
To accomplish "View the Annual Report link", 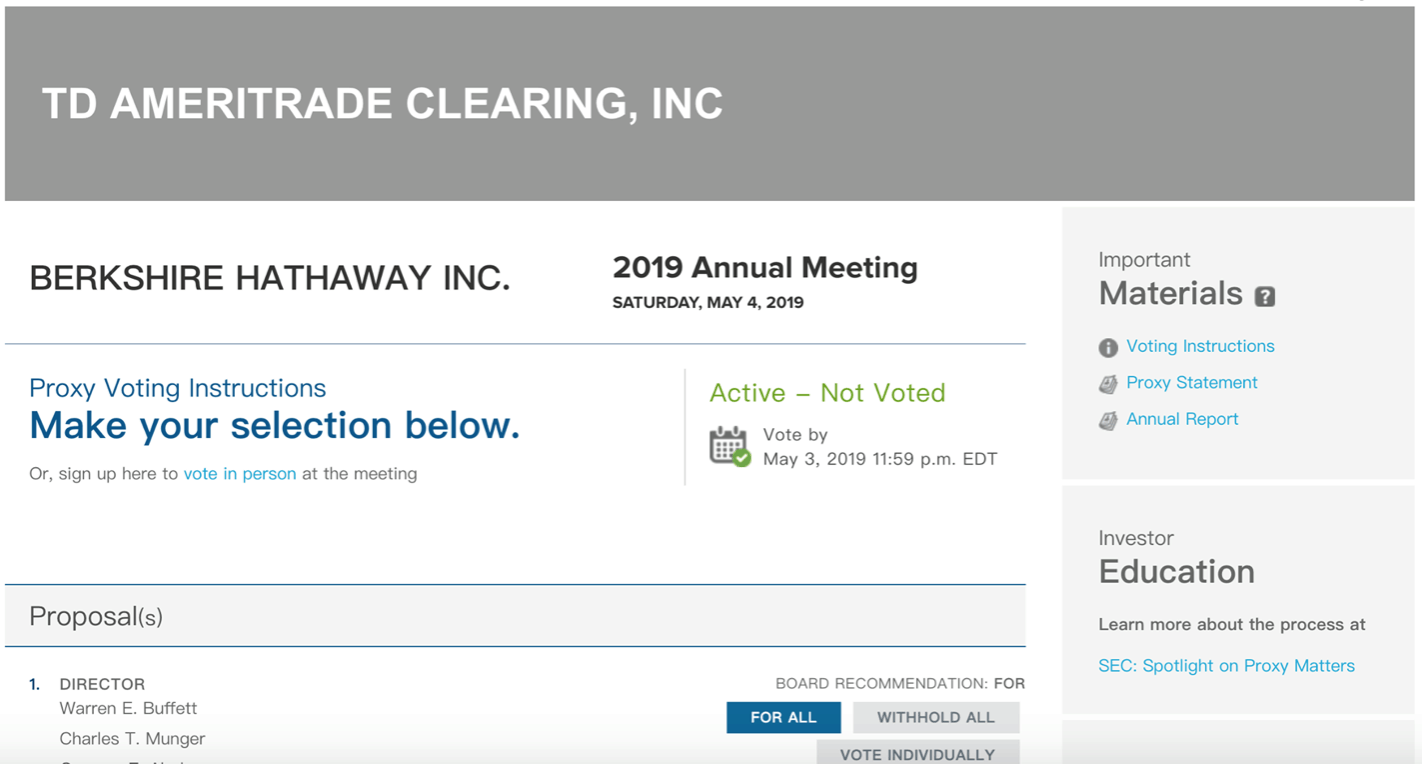I will 1182,419.
